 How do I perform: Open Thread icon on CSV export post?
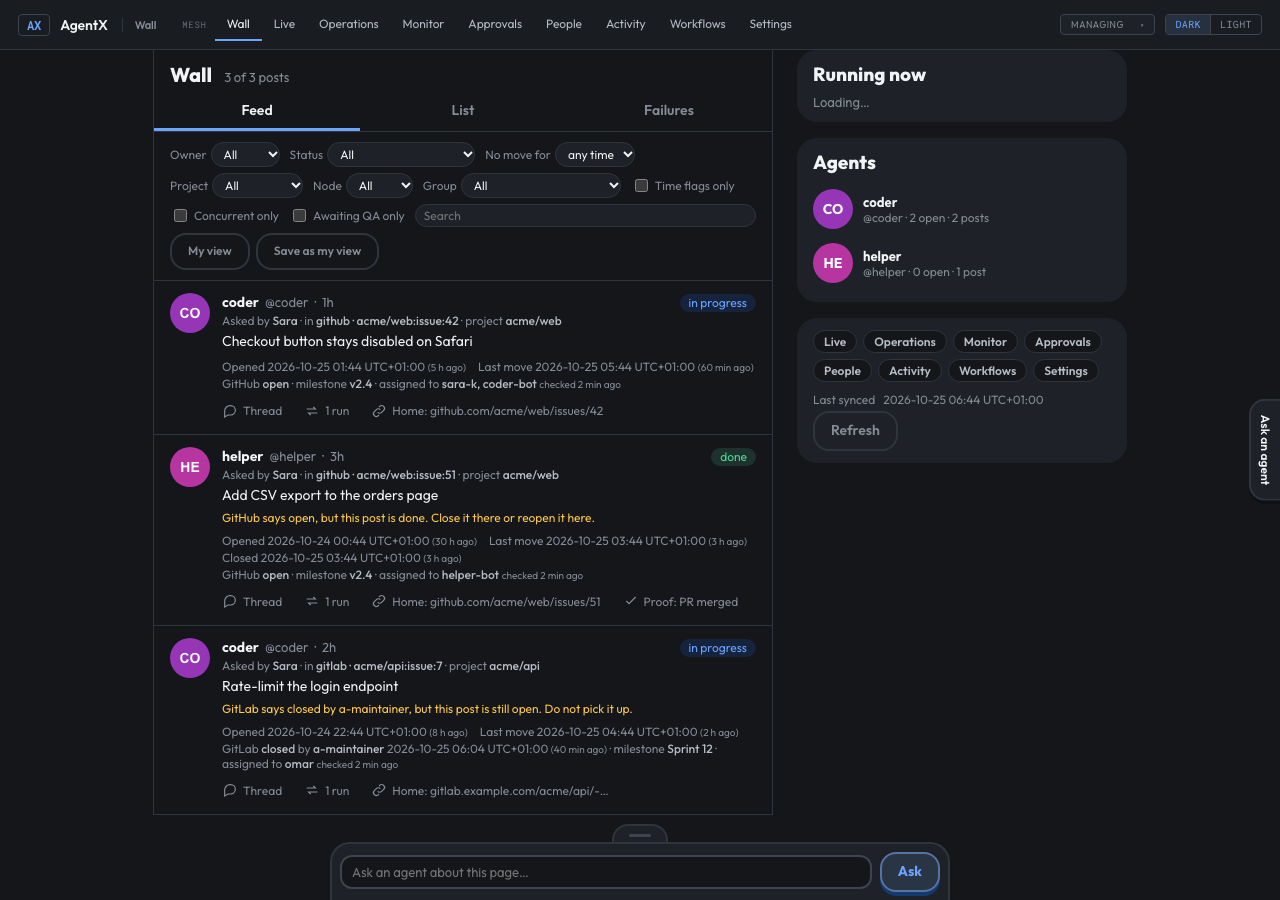pyautogui.click(x=230, y=602)
